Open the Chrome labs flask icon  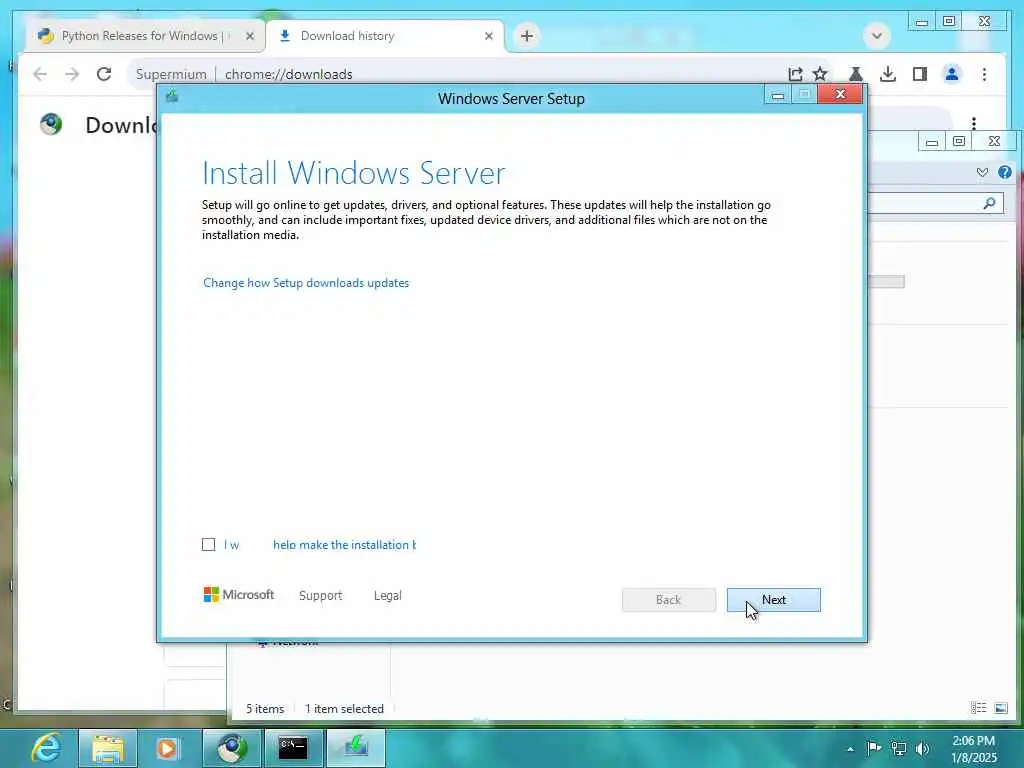tap(856, 74)
